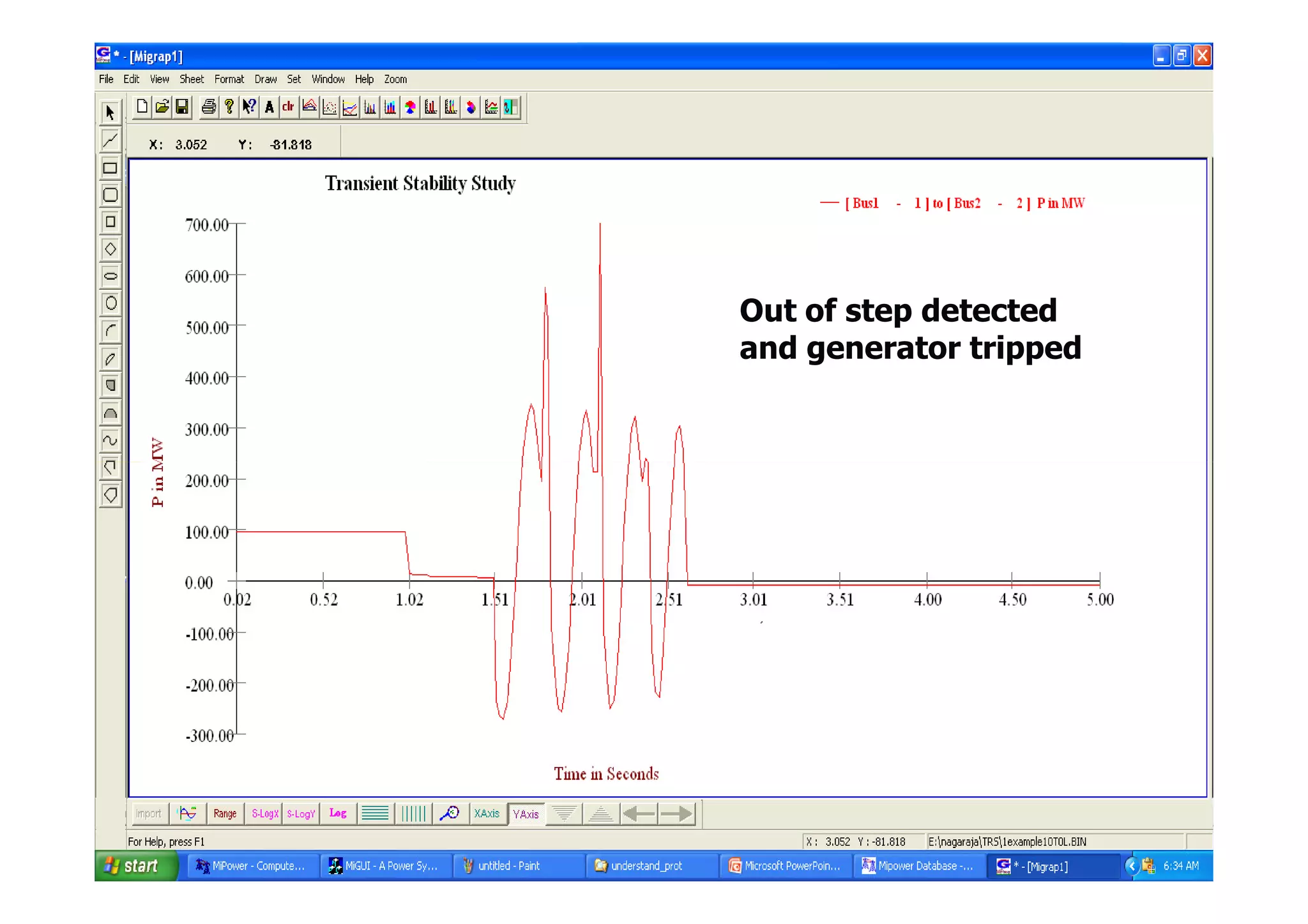Click the zoom magnifier button
The width and height of the screenshot is (1308, 924).
tap(450, 814)
